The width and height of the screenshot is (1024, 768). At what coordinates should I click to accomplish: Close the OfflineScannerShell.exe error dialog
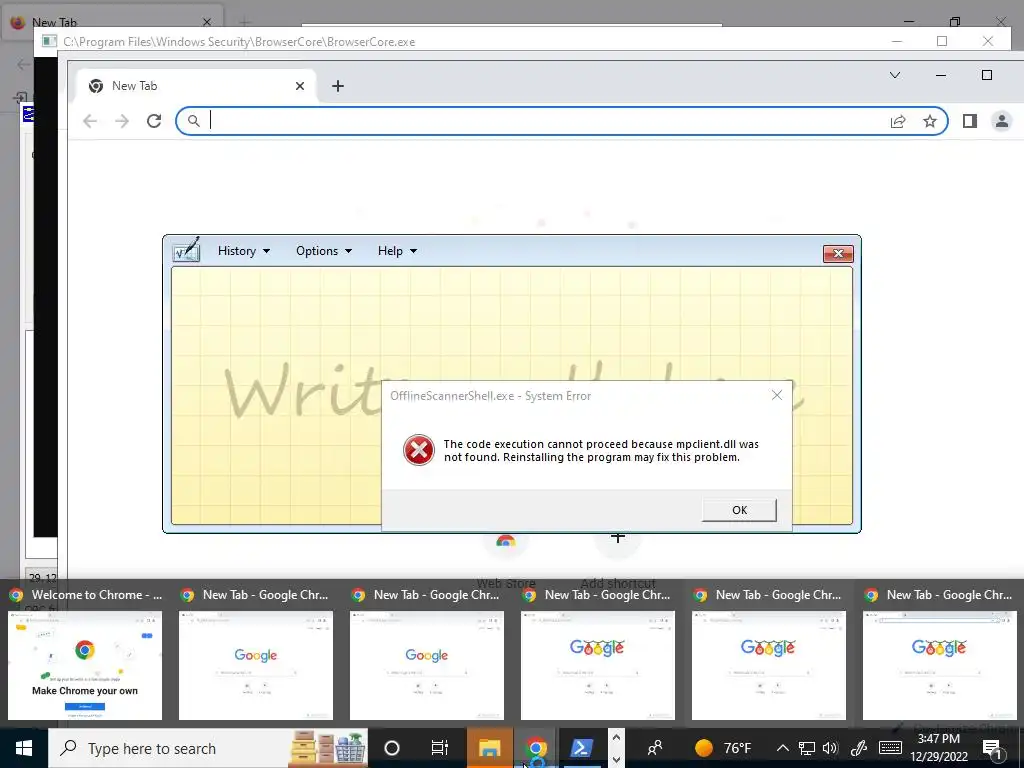776,395
